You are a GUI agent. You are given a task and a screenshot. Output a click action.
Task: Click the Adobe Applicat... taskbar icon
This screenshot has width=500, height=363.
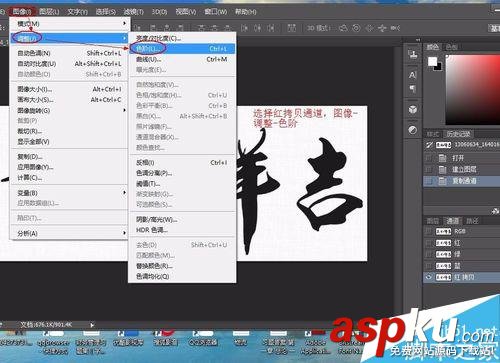click(x=315, y=341)
